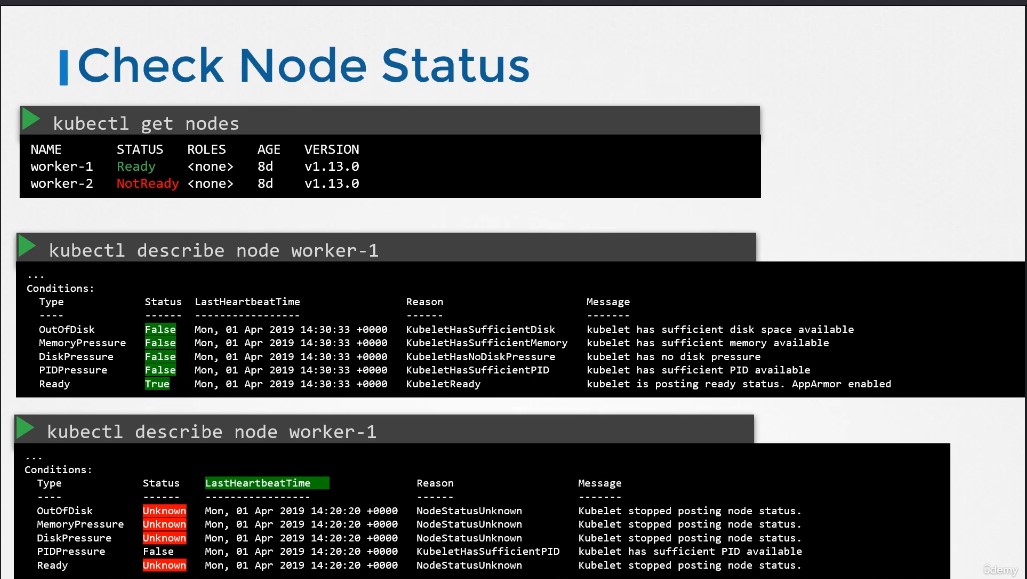Click the green Ready status of worker-1
The height and width of the screenshot is (579, 1027).
point(136,166)
